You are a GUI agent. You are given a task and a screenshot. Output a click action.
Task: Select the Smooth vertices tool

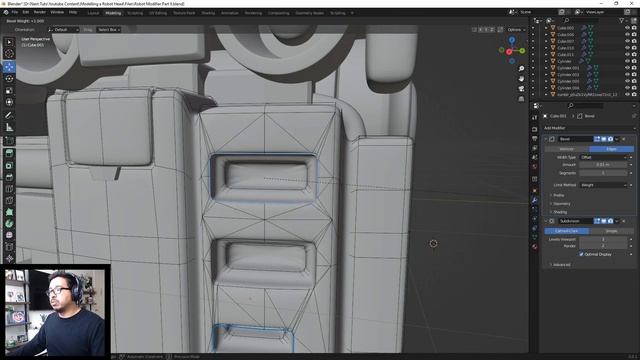click(9, 236)
